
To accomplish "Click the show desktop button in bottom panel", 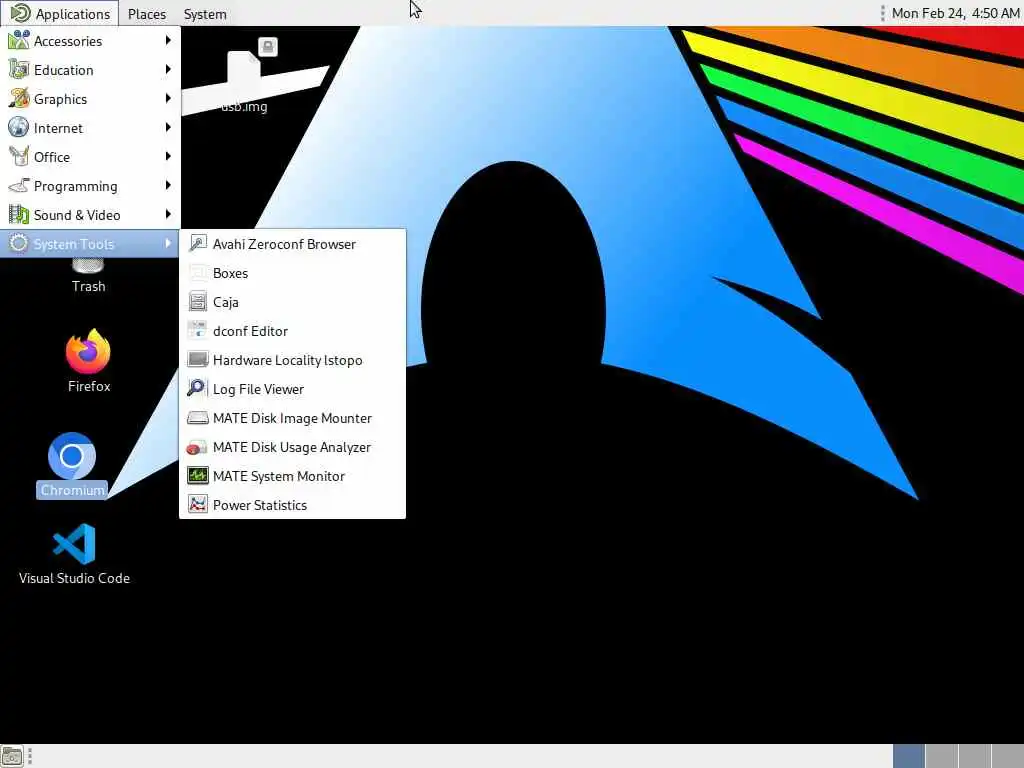I will 12,756.
